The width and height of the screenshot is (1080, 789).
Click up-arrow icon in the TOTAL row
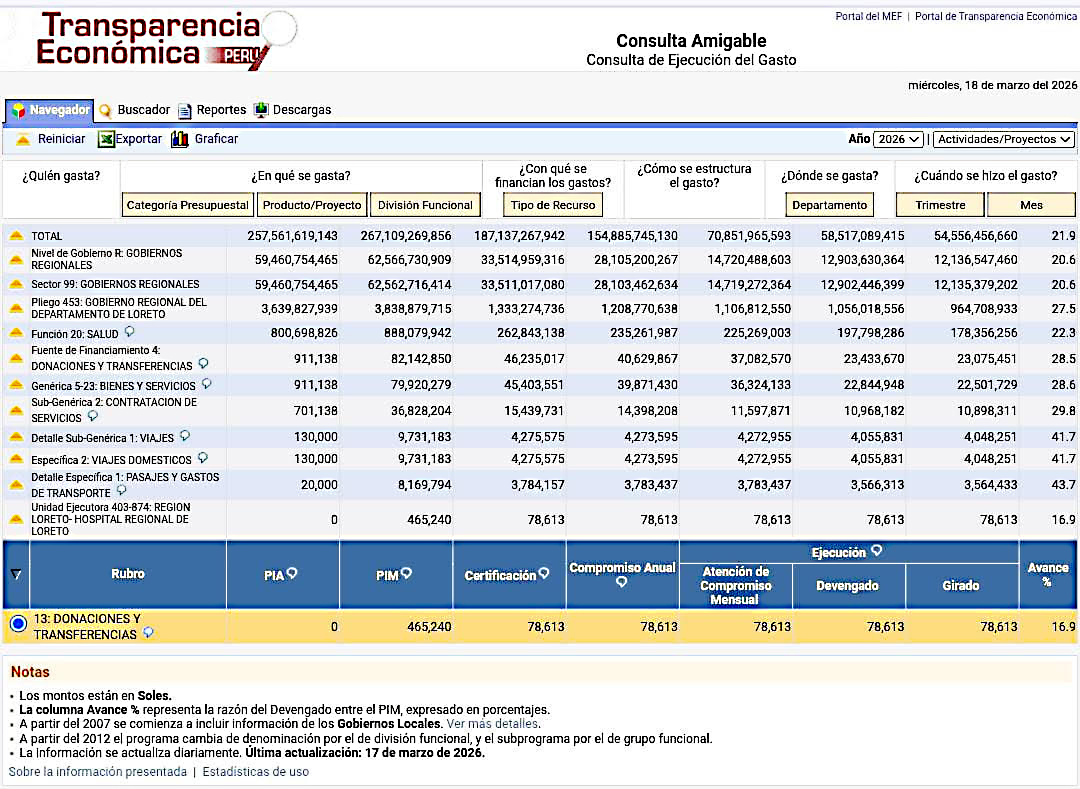click(x=16, y=236)
